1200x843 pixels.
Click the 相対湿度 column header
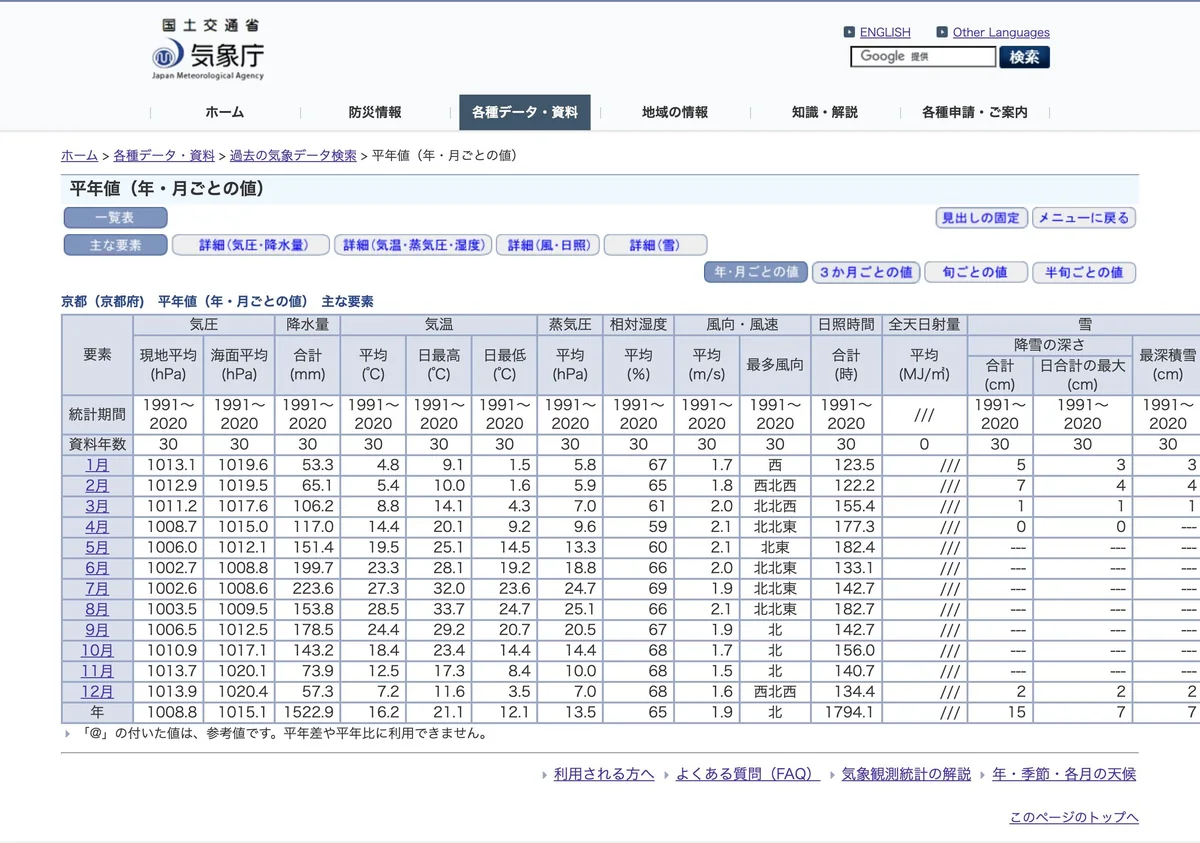click(638, 325)
